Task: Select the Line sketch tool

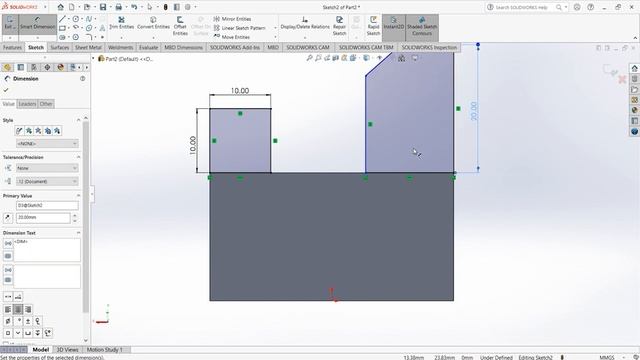Action: tap(62, 19)
